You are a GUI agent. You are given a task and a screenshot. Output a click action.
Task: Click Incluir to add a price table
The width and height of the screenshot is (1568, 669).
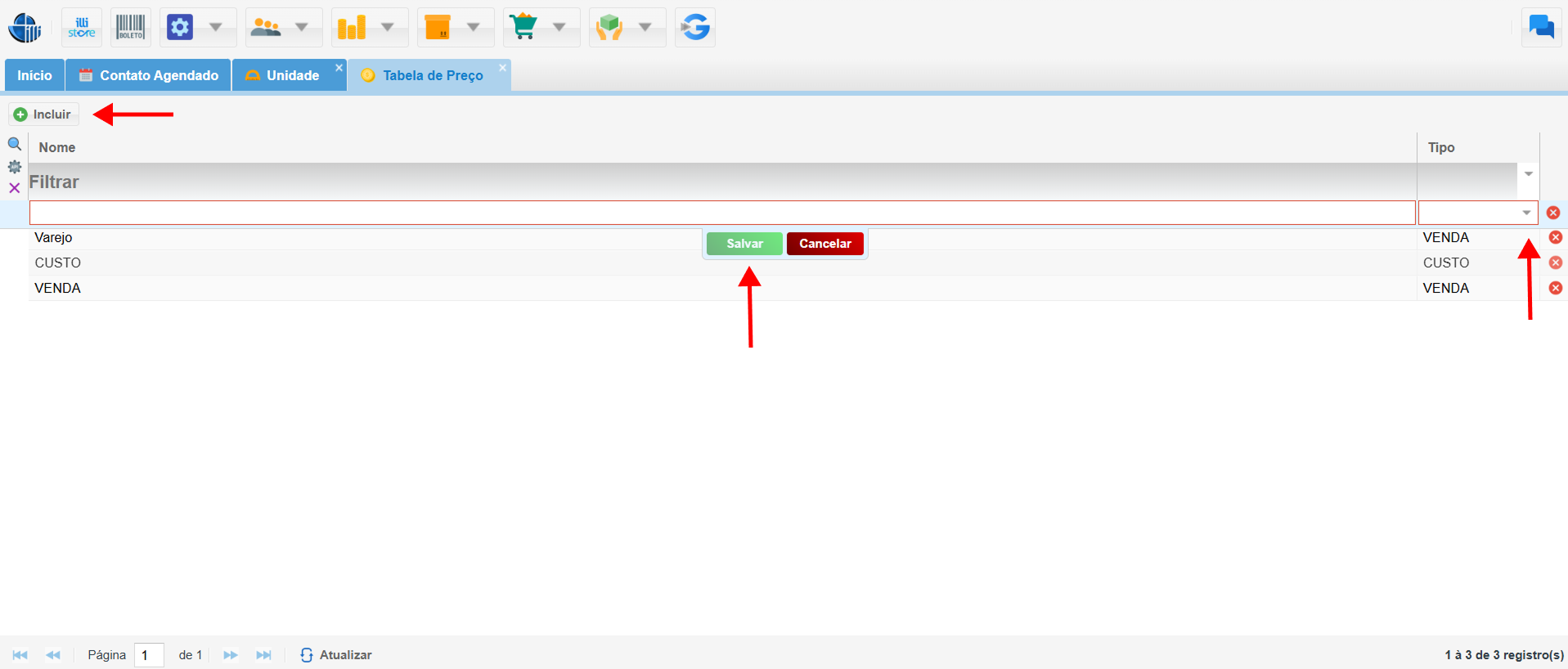coord(44,114)
